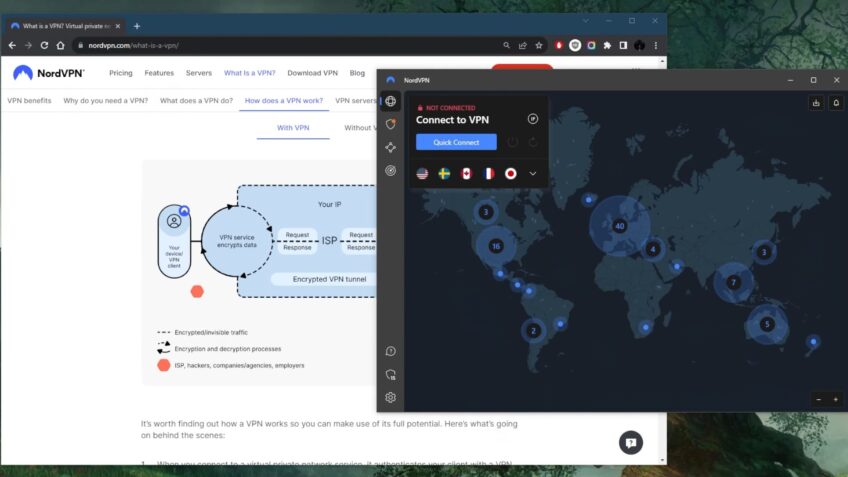Open the globe map view in NordVPN sidebar
The image size is (848, 477).
[x=390, y=101]
